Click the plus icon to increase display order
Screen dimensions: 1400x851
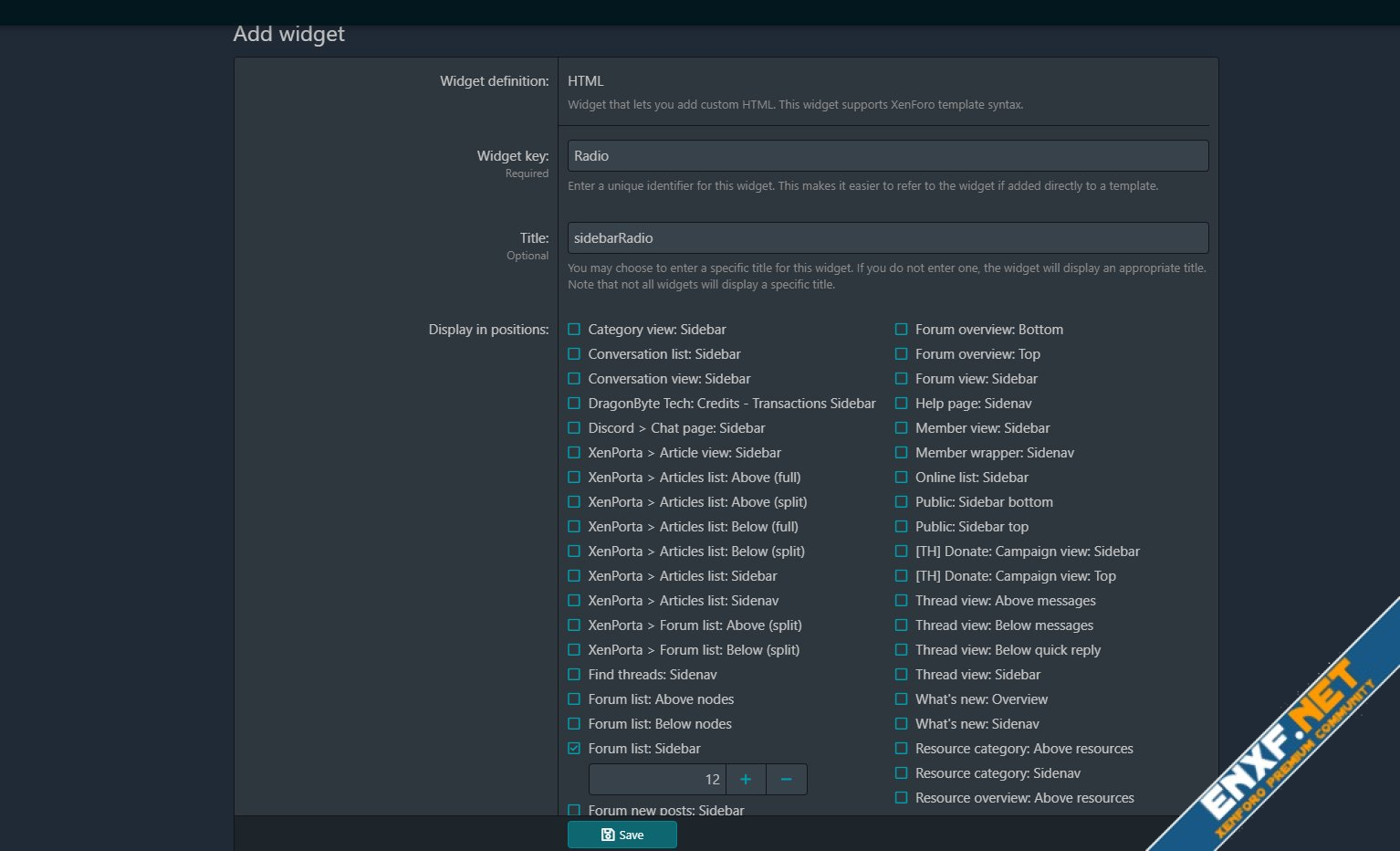[746, 779]
